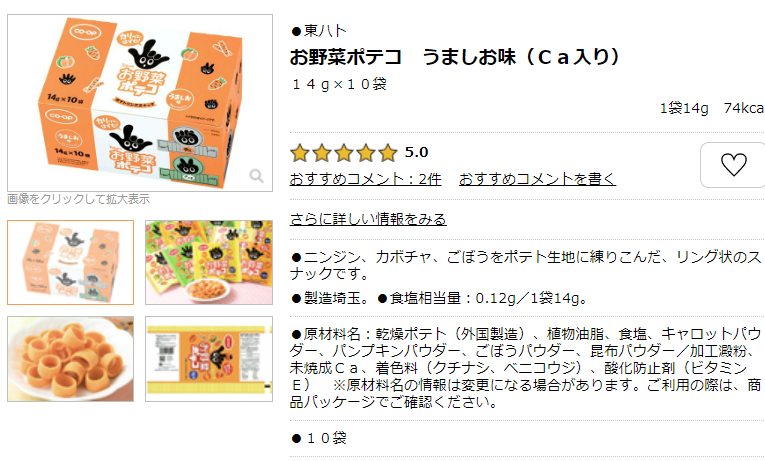Click おすすめコメントを書く link
Screen dimensions: 765x461
(537, 179)
